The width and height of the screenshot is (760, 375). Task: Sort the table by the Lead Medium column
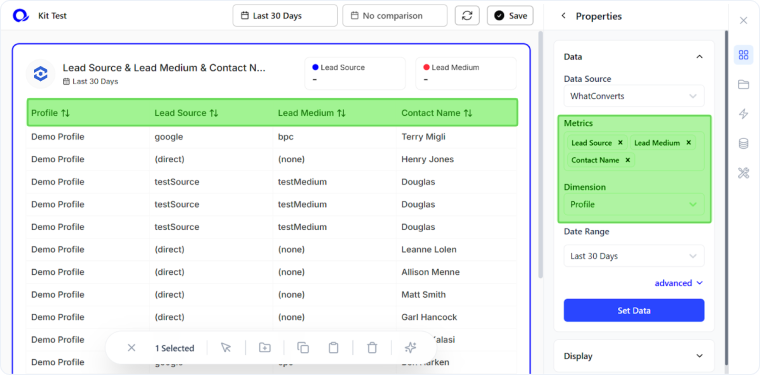click(341, 113)
